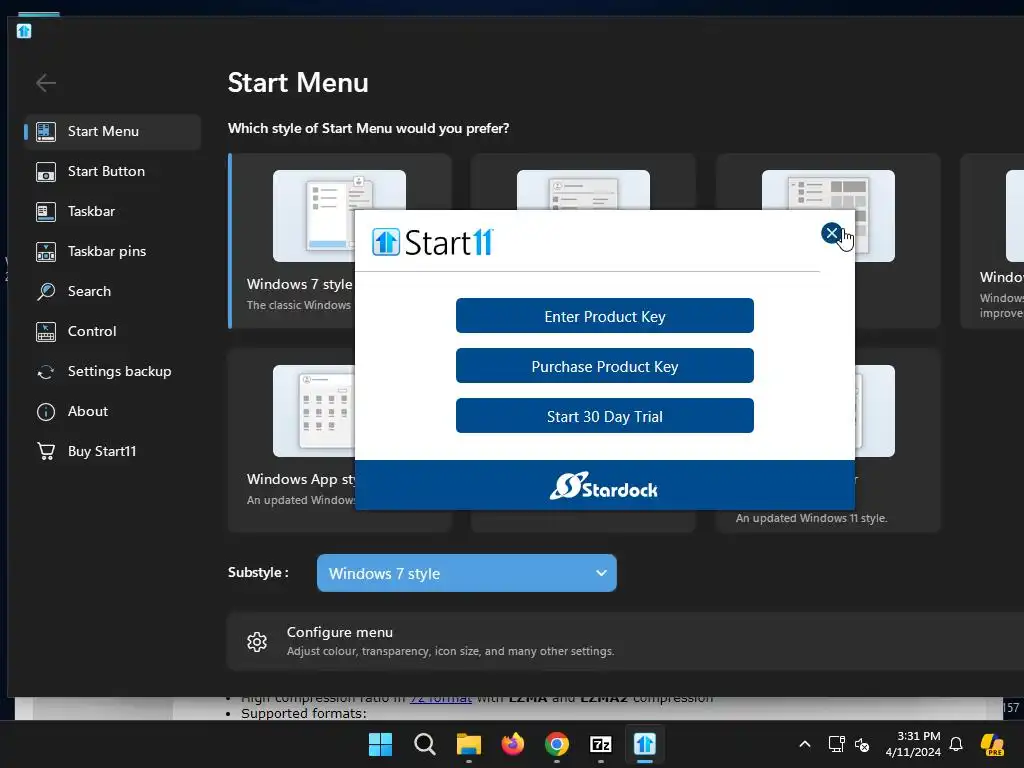The height and width of the screenshot is (768, 1024).
Task: Click the Stardock logo banner
Action: pyautogui.click(x=604, y=485)
